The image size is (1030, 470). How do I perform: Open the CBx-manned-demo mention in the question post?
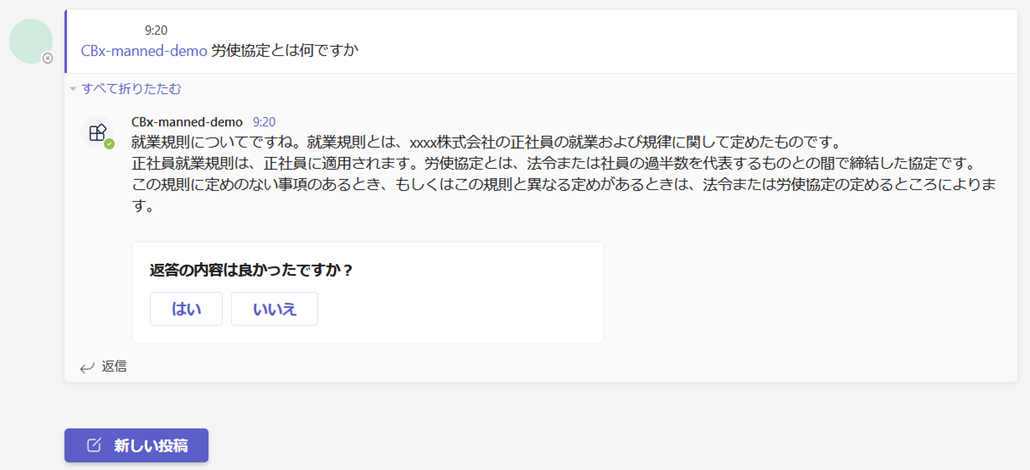point(144,51)
